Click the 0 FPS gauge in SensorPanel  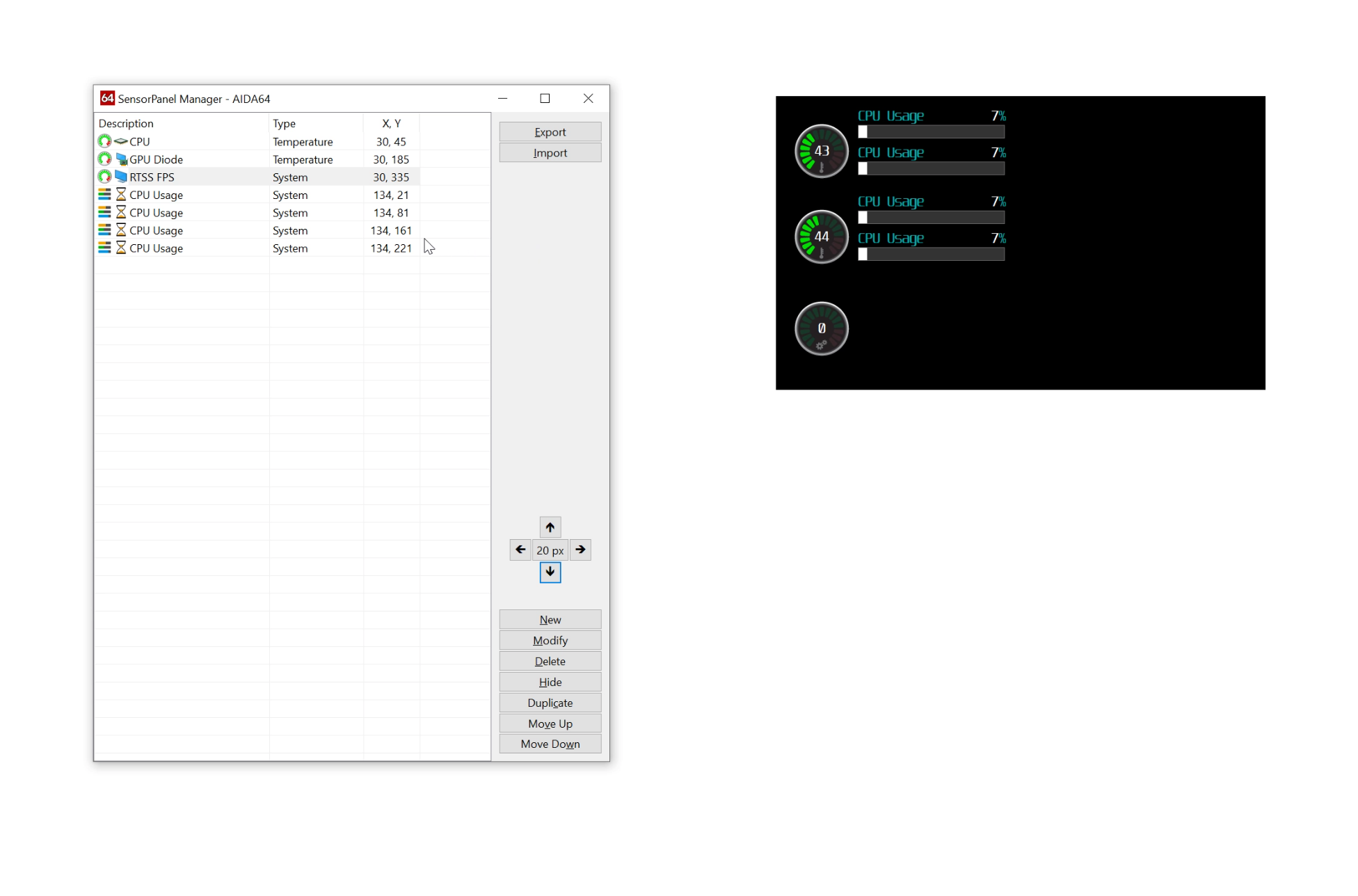coord(822,328)
